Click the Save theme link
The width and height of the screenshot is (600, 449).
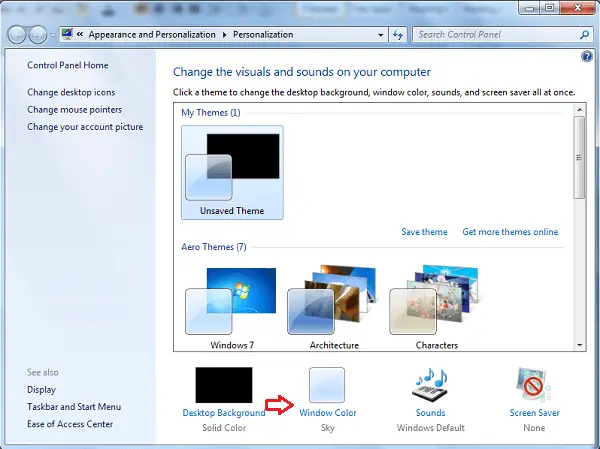(424, 232)
